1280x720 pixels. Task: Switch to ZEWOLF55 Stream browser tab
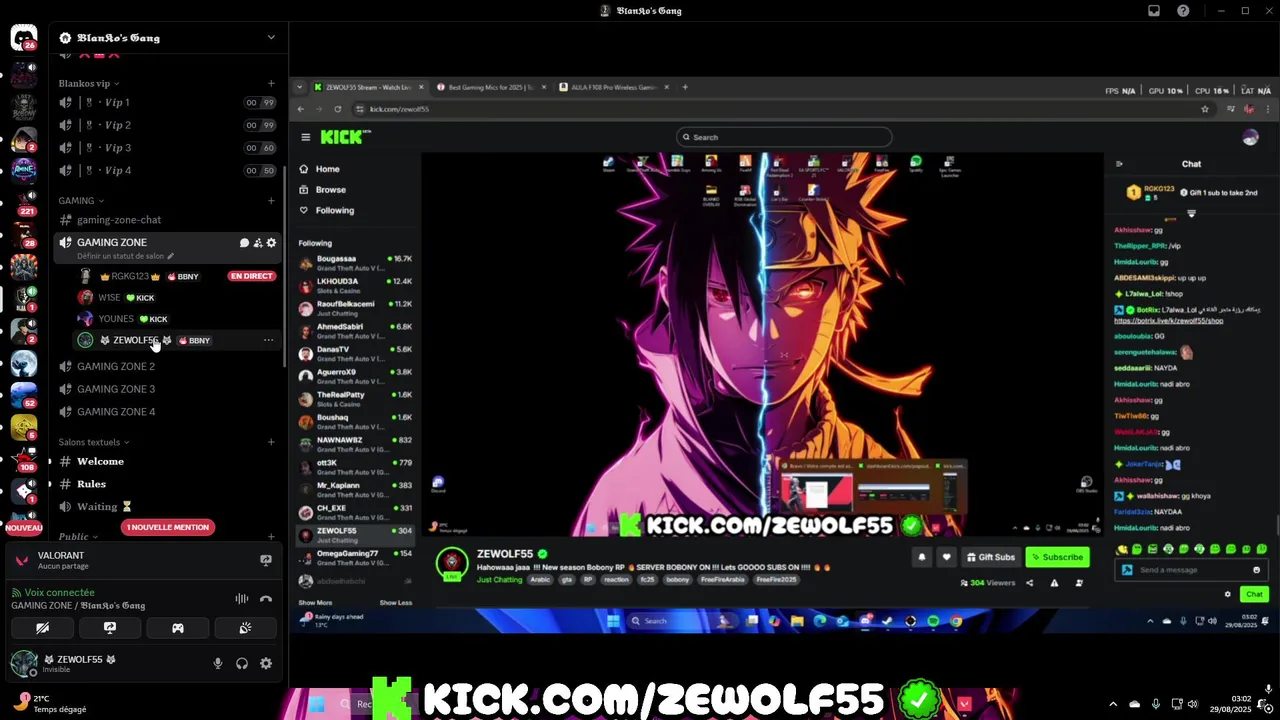point(369,87)
